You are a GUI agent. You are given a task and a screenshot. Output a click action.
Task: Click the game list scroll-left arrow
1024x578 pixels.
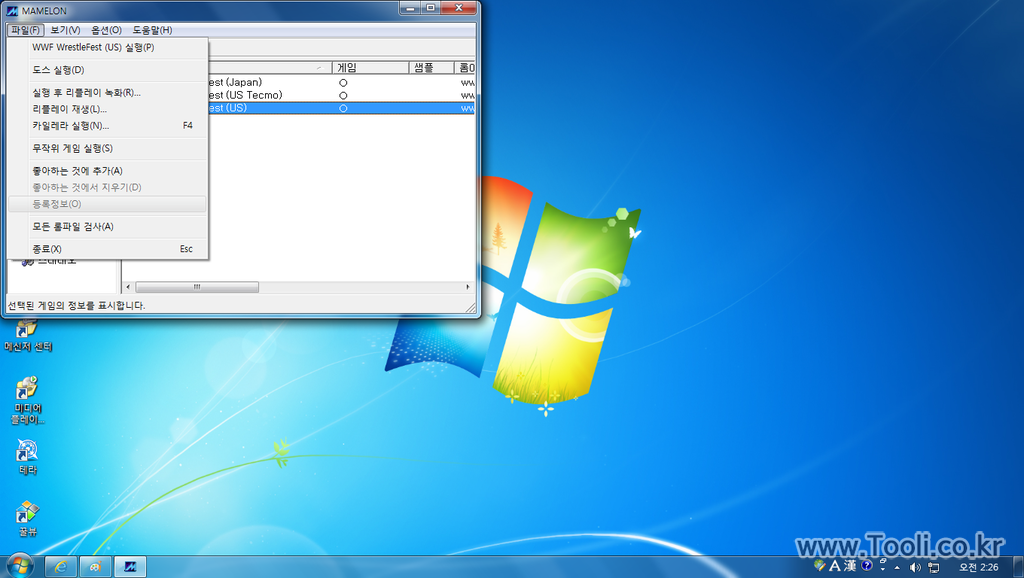128,287
